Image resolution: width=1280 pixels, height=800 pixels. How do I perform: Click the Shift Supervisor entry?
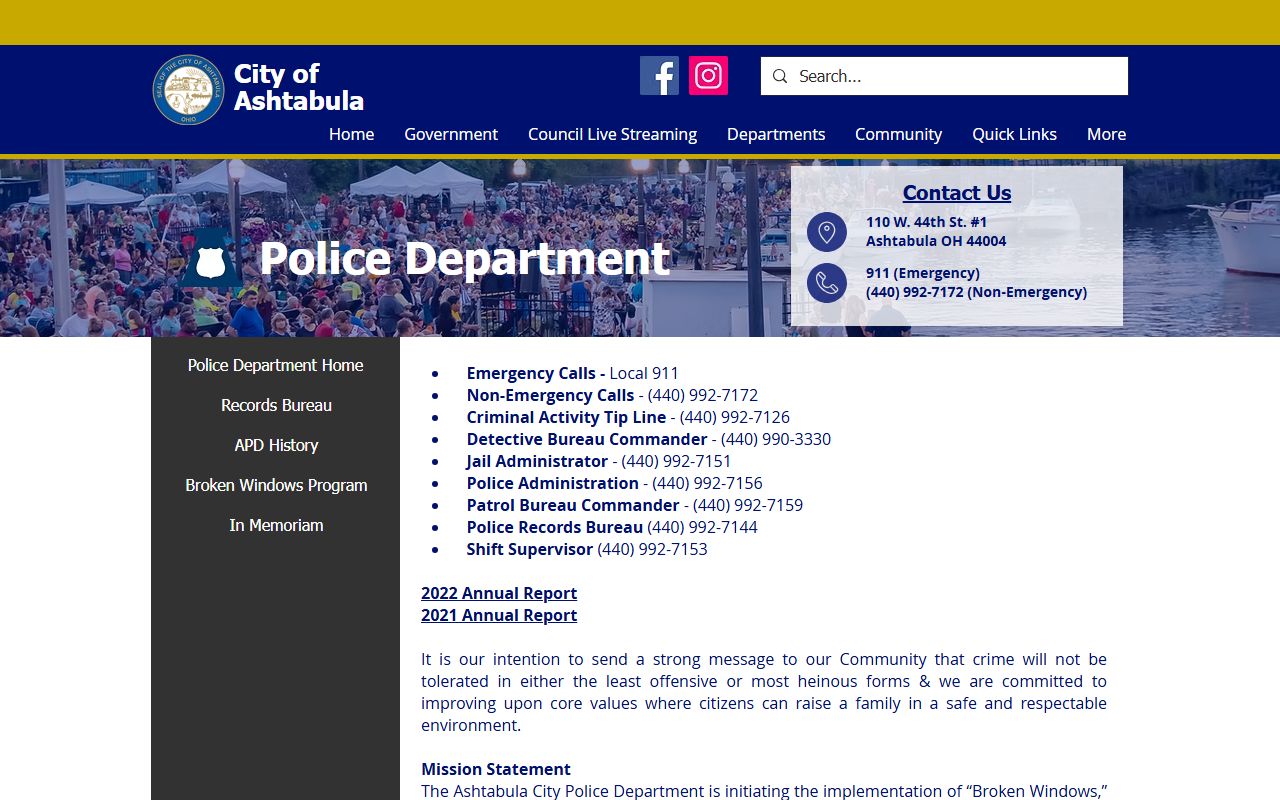pos(586,549)
